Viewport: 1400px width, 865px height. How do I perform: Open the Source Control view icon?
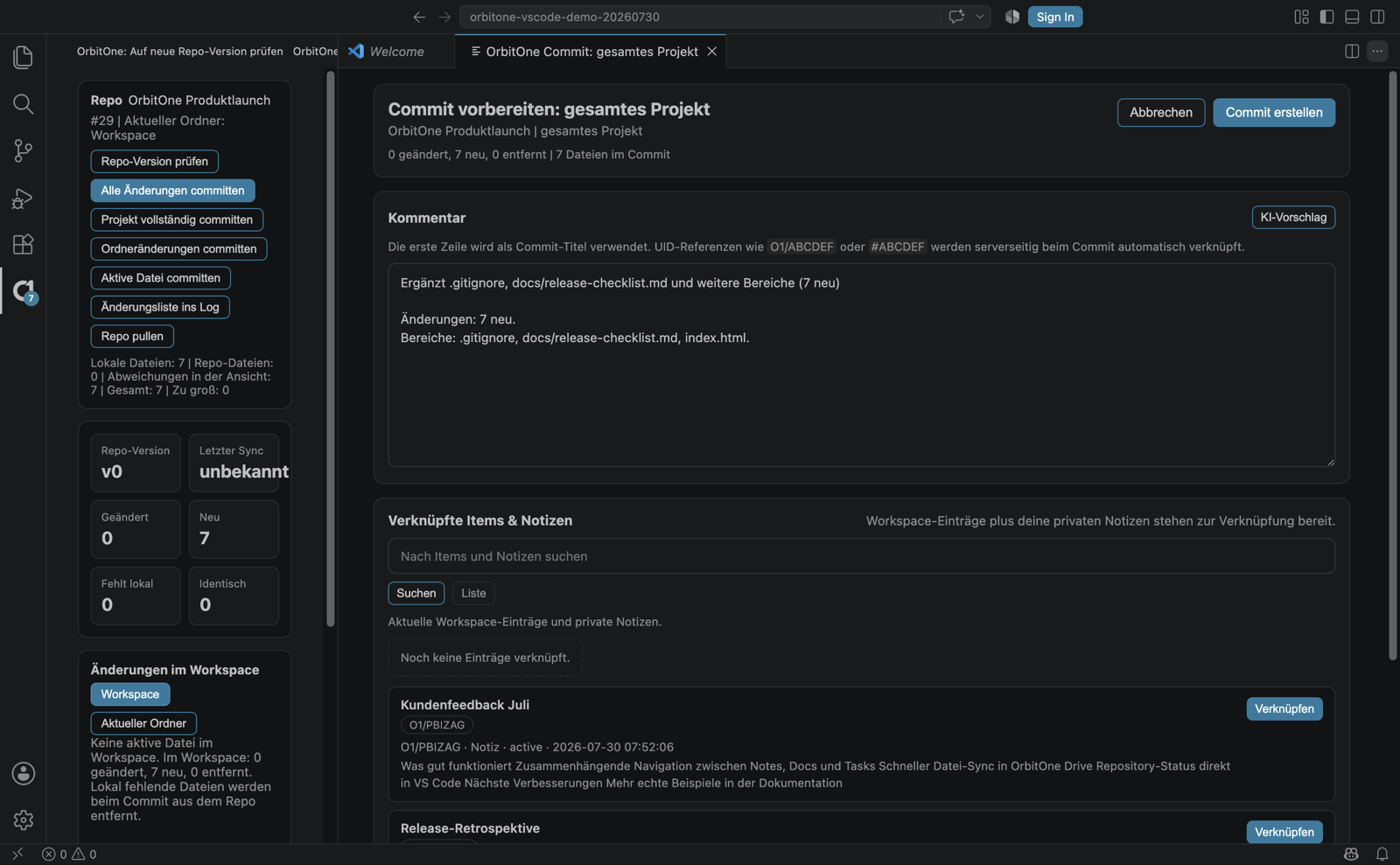click(24, 150)
